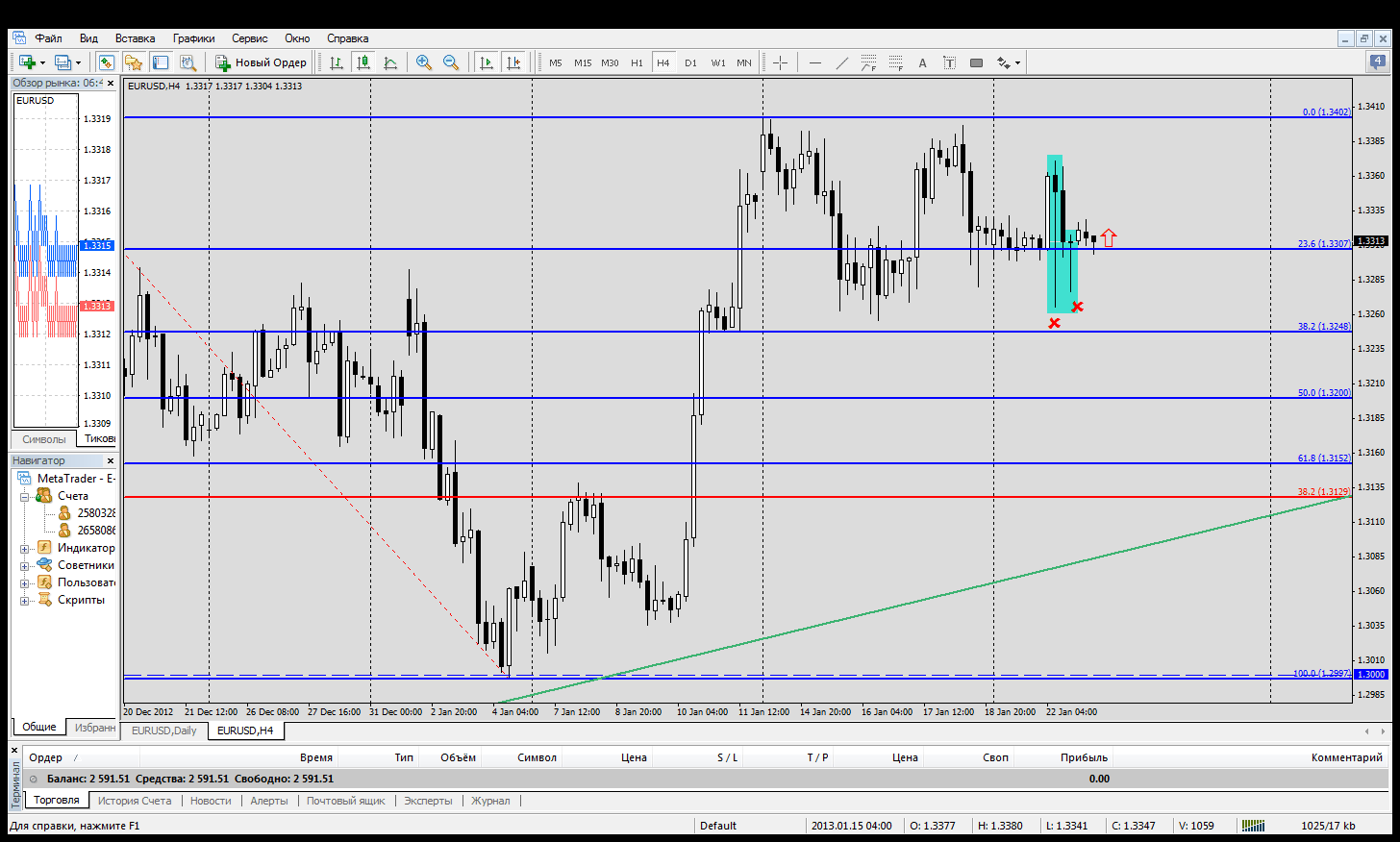Open the Графики menu
1400x842 pixels.
(x=193, y=38)
